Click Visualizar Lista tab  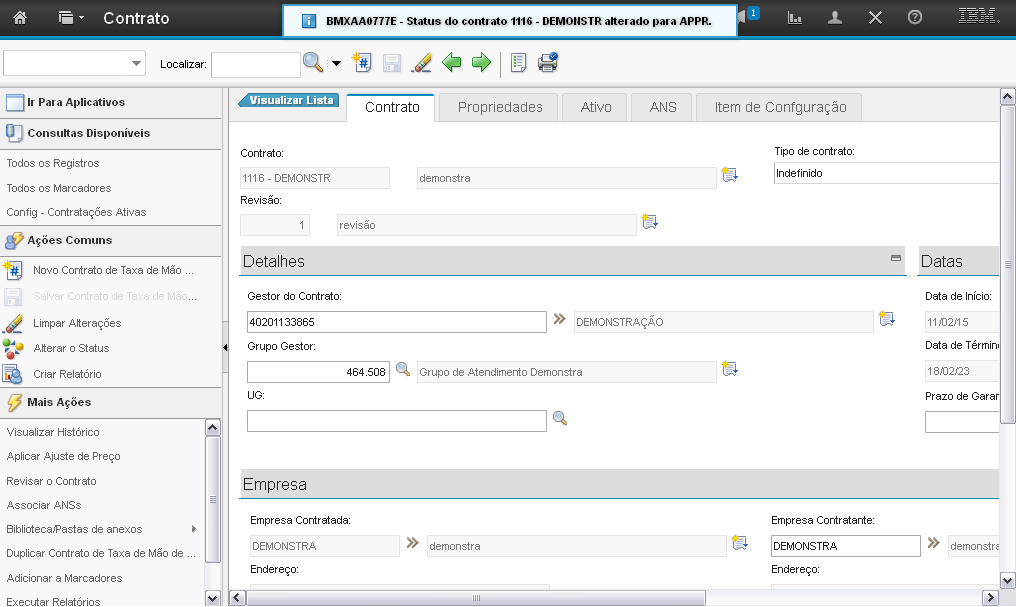click(x=289, y=100)
